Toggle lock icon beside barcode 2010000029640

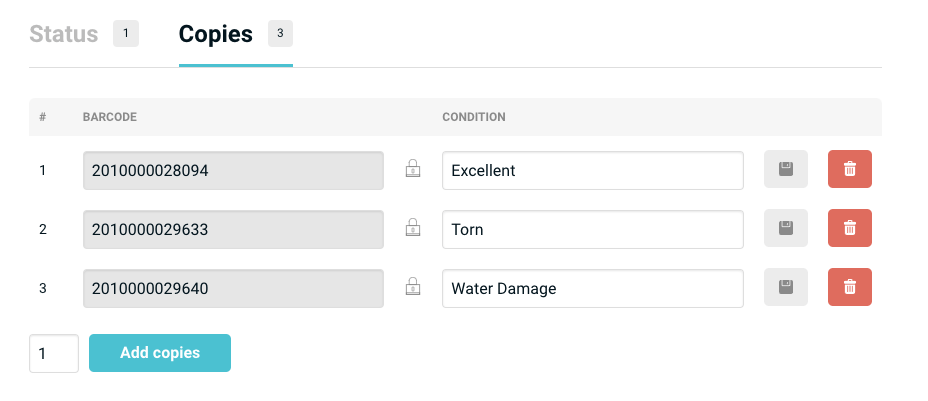point(412,289)
